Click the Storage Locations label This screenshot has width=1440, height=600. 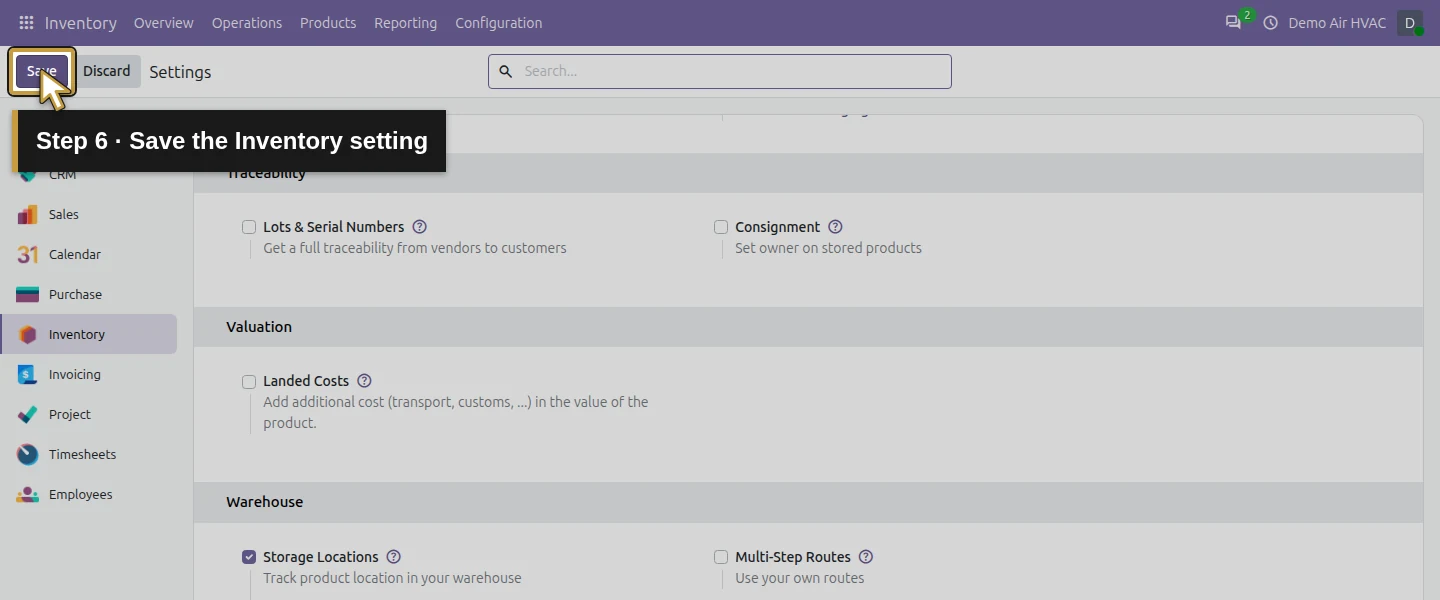tap(321, 557)
